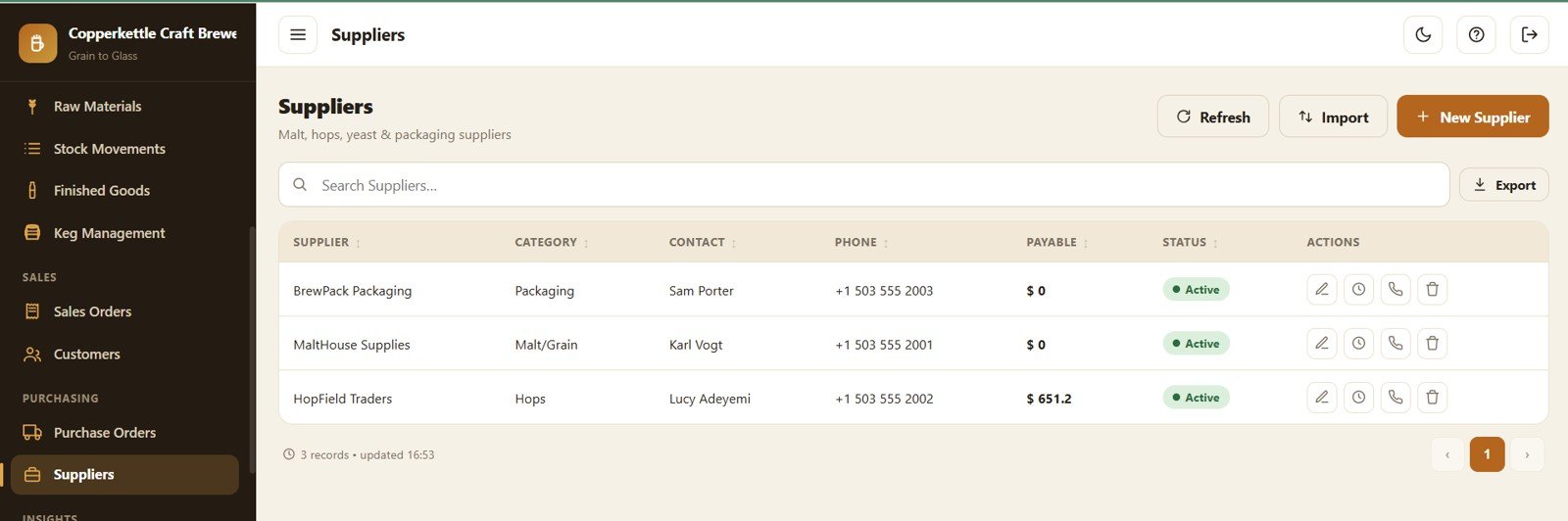Click phone number +1 503 555 2001
The image size is (1568, 521).
pos(884,345)
